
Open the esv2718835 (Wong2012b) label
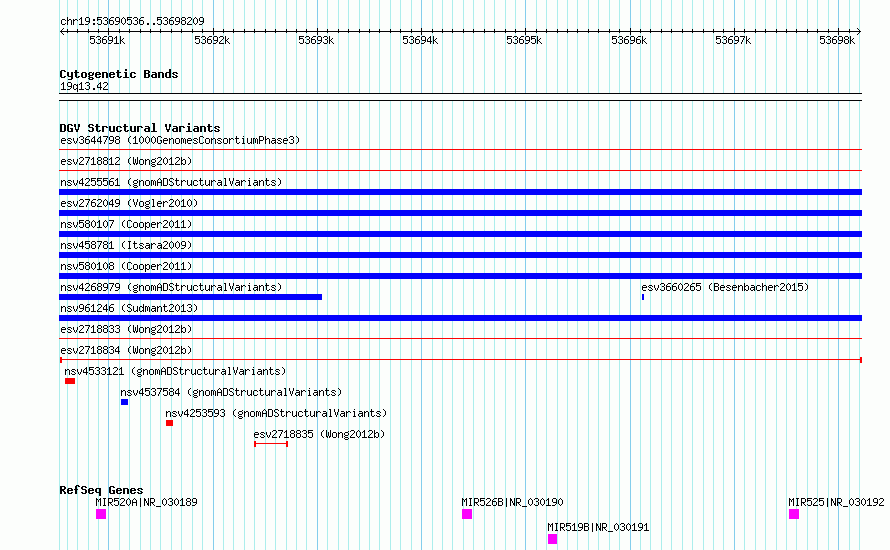point(319,434)
